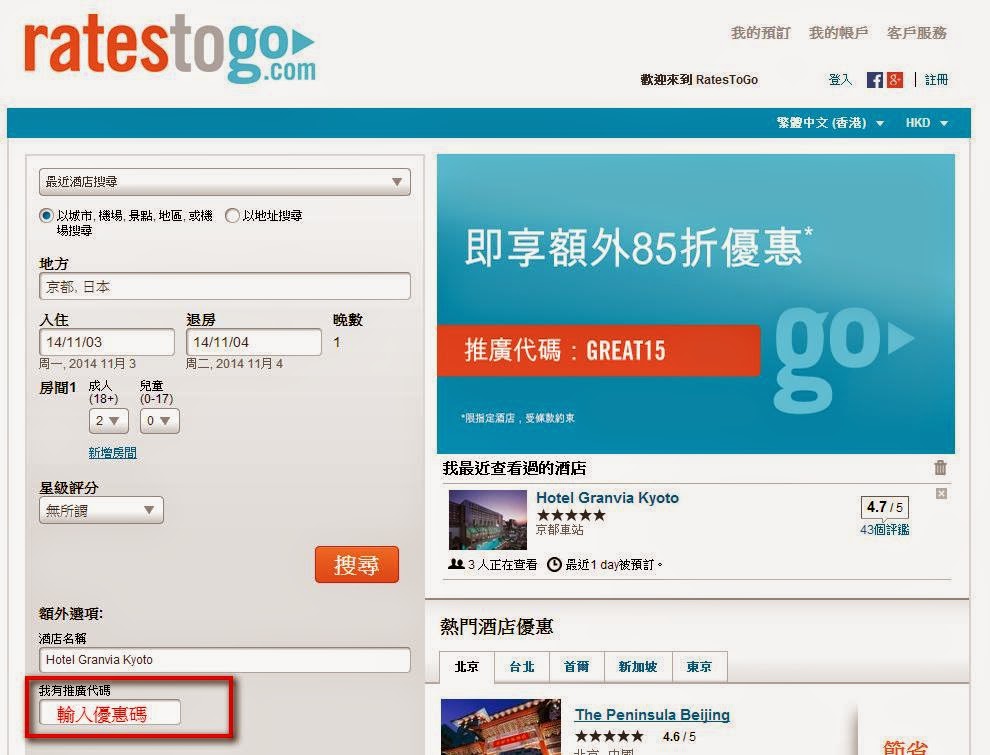
Task: Open the HKD currency selector
Action: [x=926, y=123]
